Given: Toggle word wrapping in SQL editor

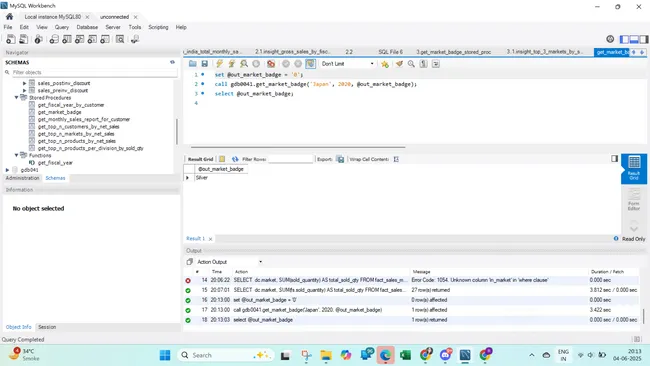Looking at the screenshot, I should 436,64.
